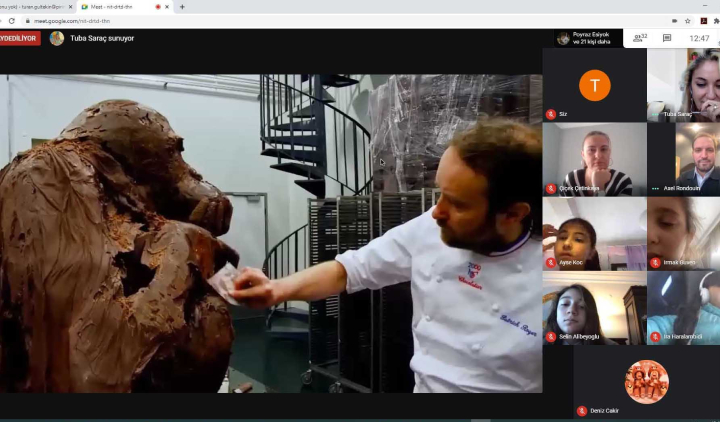This screenshot has width=720, height=422.
Task: Click the muted mic icon on the striped-sweater woman's tile
Action: click(x=551, y=188)
